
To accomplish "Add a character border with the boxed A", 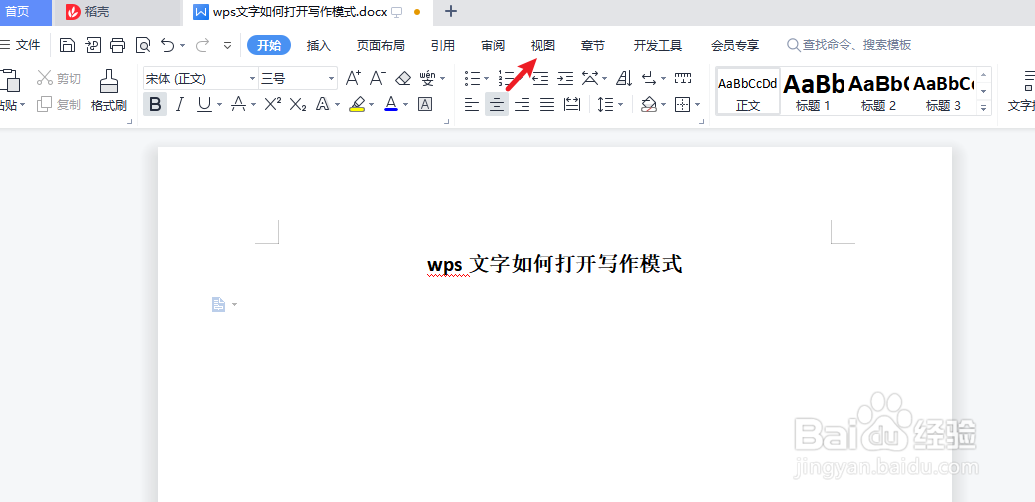I will tap(424, 104).
